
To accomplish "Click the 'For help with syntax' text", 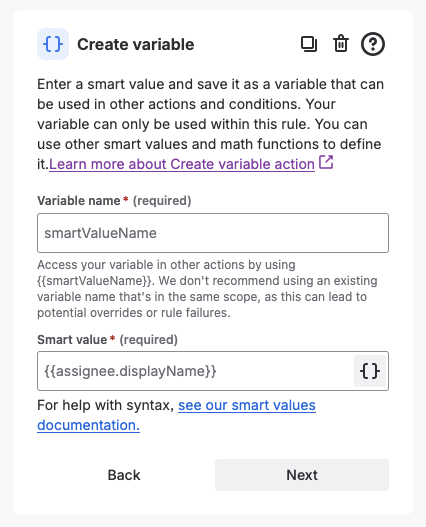I will click(105, 405).
